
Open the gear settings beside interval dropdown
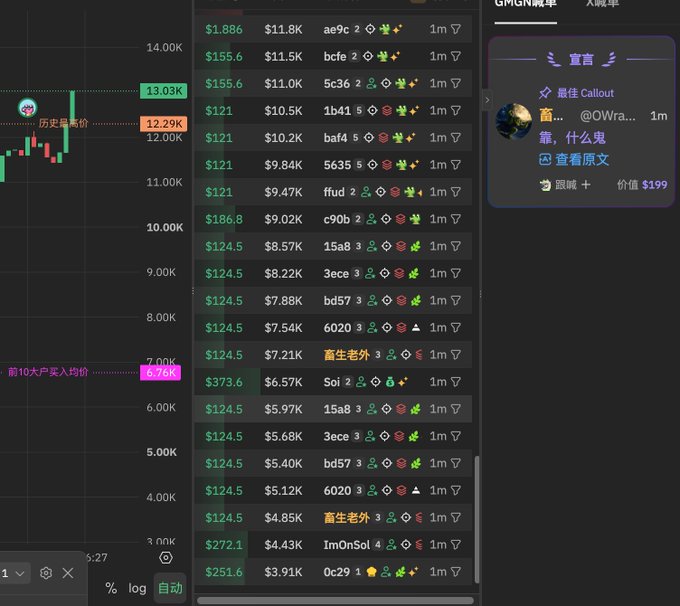[46, 573]
